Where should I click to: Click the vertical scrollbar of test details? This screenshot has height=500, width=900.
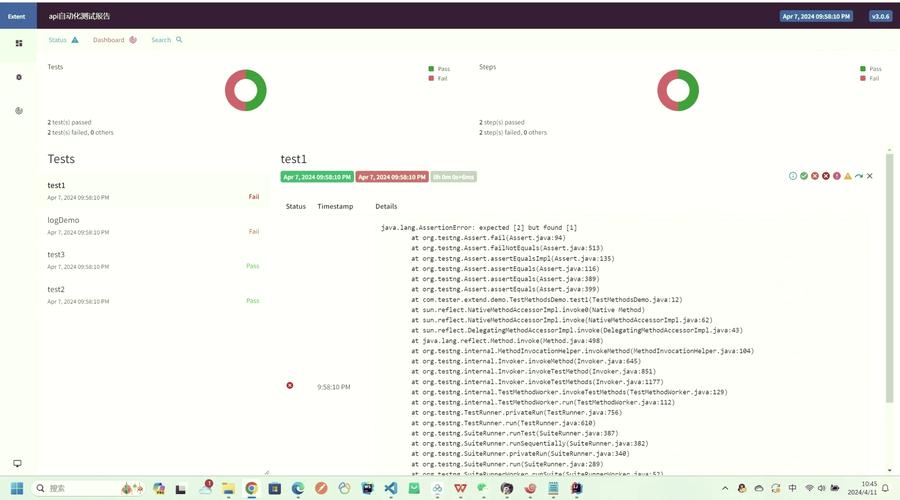tap(889, 276)
